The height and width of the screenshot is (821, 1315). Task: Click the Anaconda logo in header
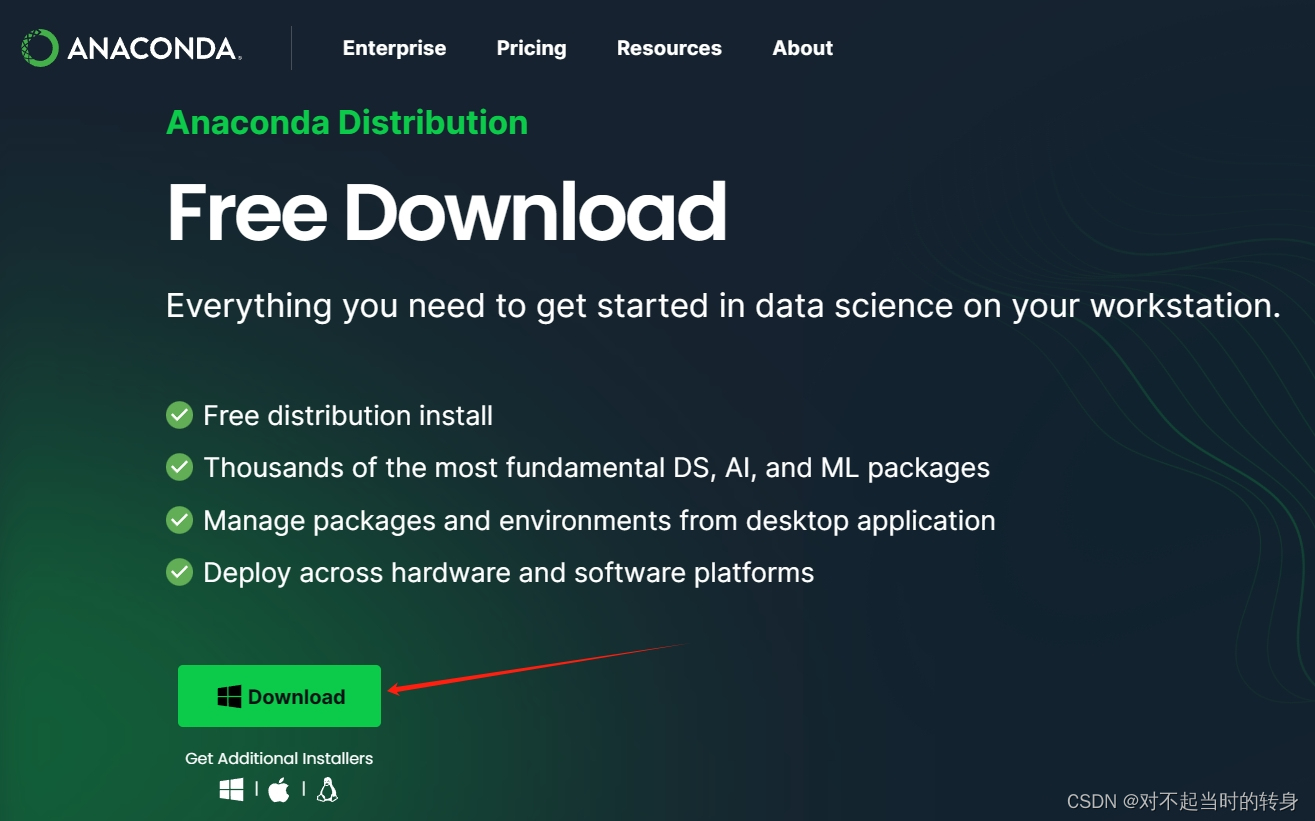click(131, 48)
